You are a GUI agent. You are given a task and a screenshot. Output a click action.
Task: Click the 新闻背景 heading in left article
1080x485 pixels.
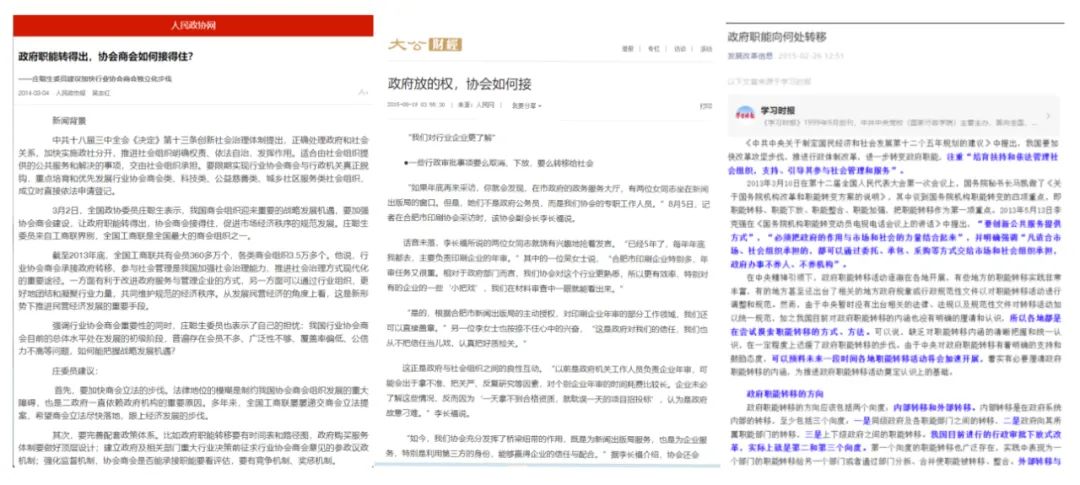tap(70, 121)
